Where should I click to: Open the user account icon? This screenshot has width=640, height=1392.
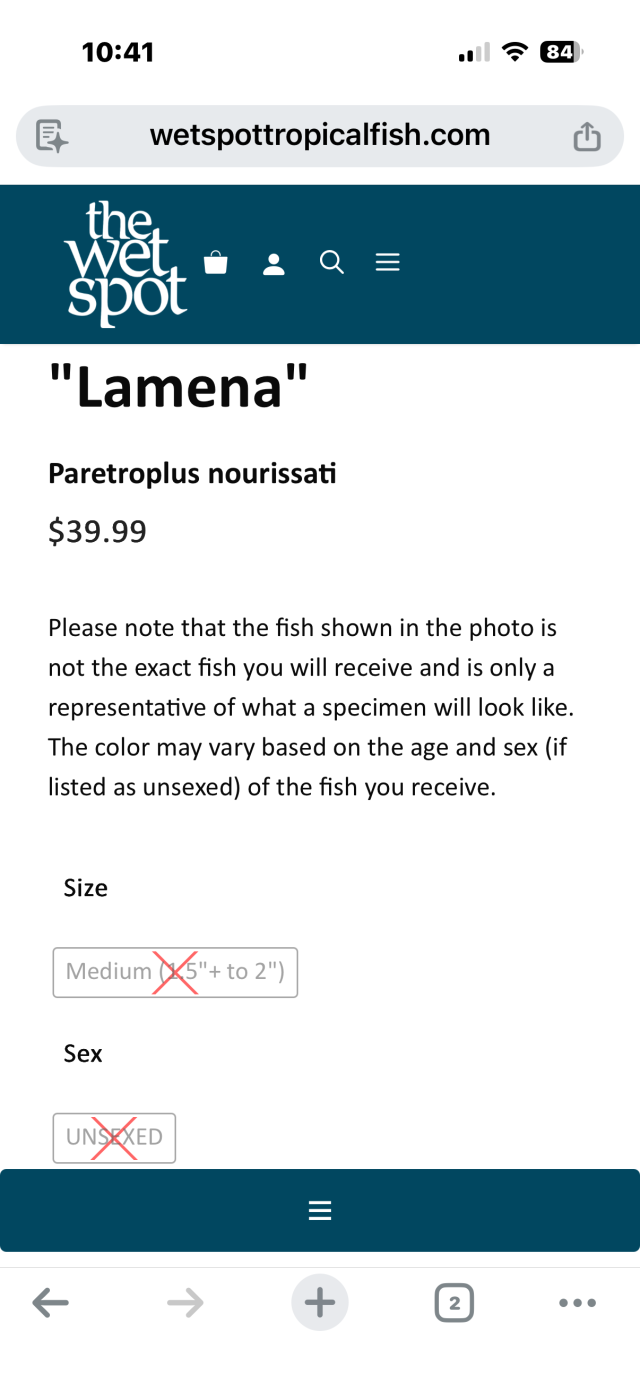pos(273,264)
